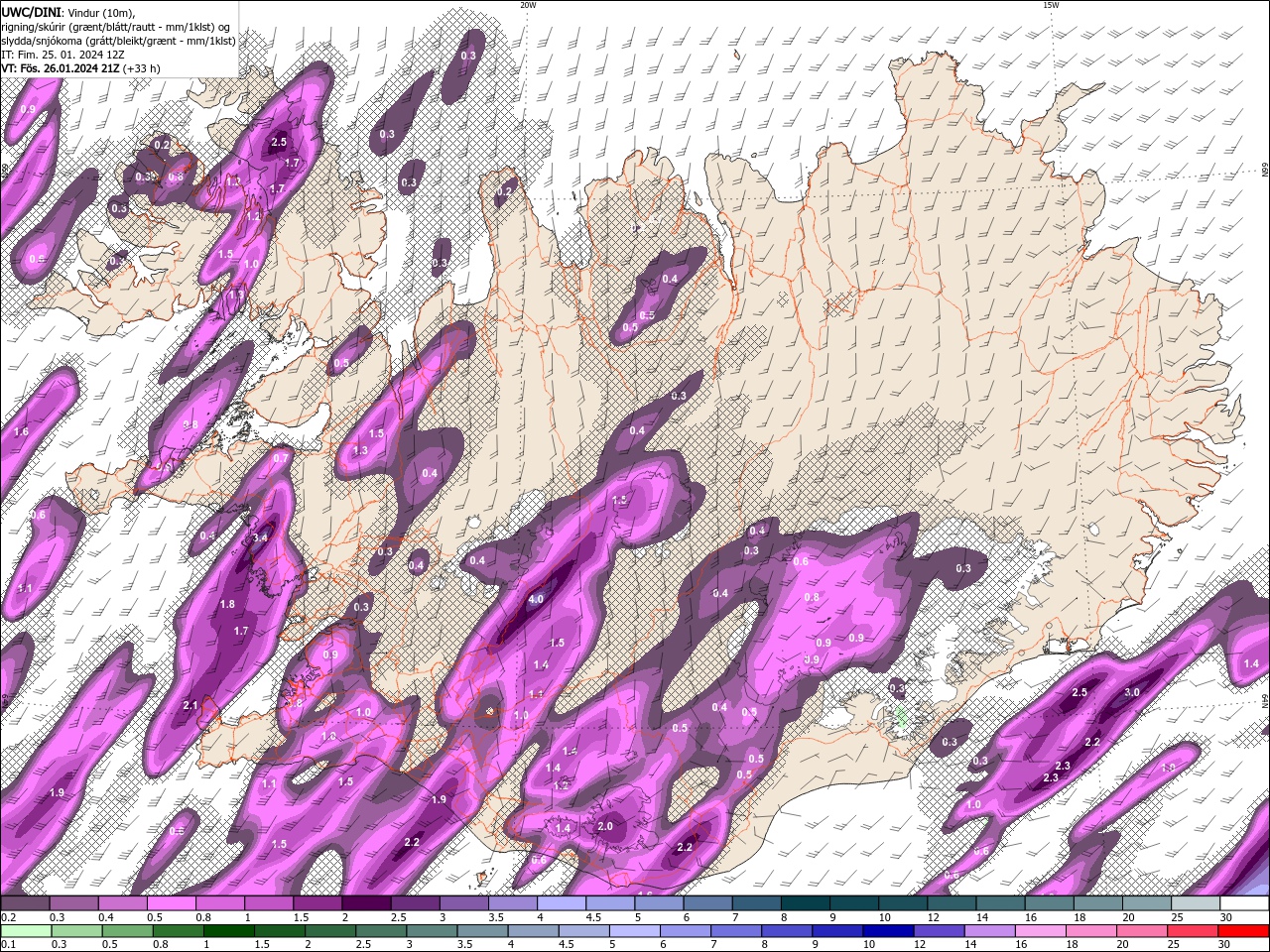Click the '1.6' precipitation value on the map
This screenshot has width=1270, height=952.
point(21,432)
